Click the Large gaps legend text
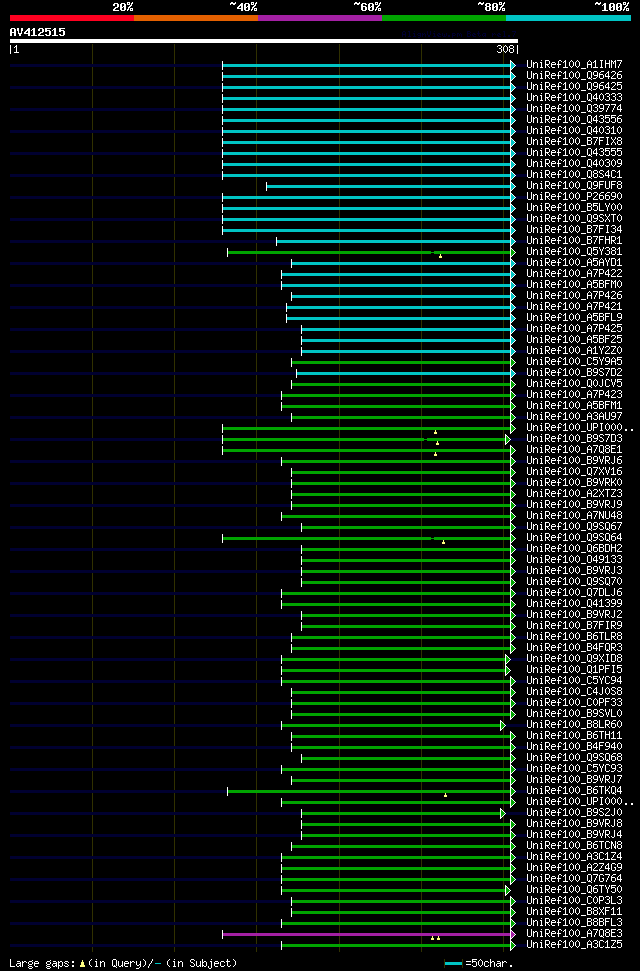The height and width of the screenshot is (971, 640). [x=123, y=964]
